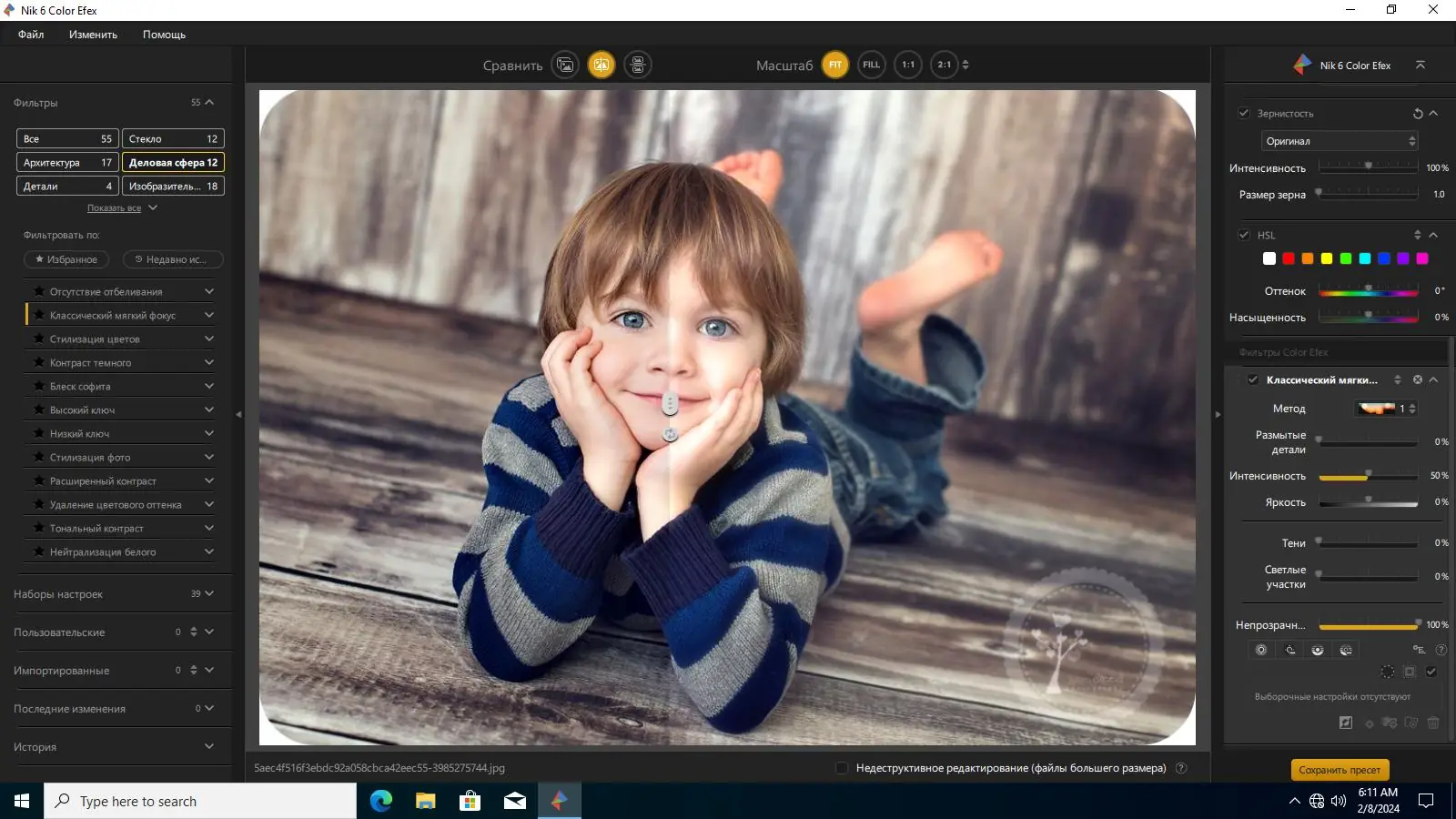
Task: Set zoom scale to 1:1
Action: point(908,65)
